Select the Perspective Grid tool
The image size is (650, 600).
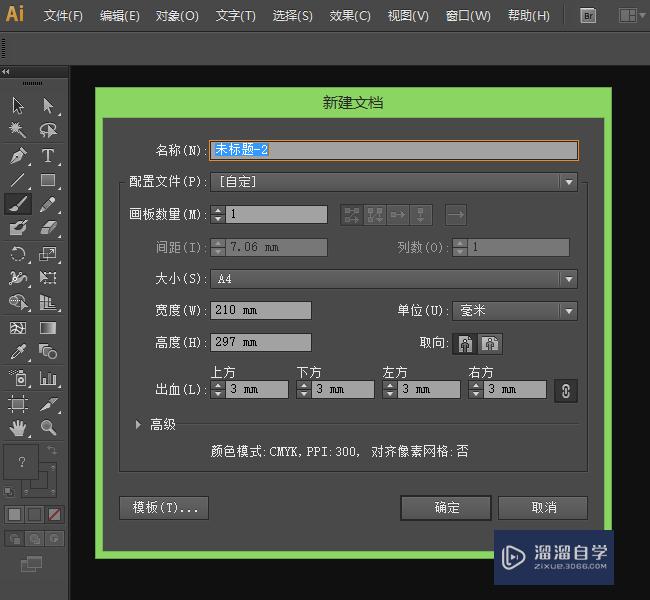point(48,302)
